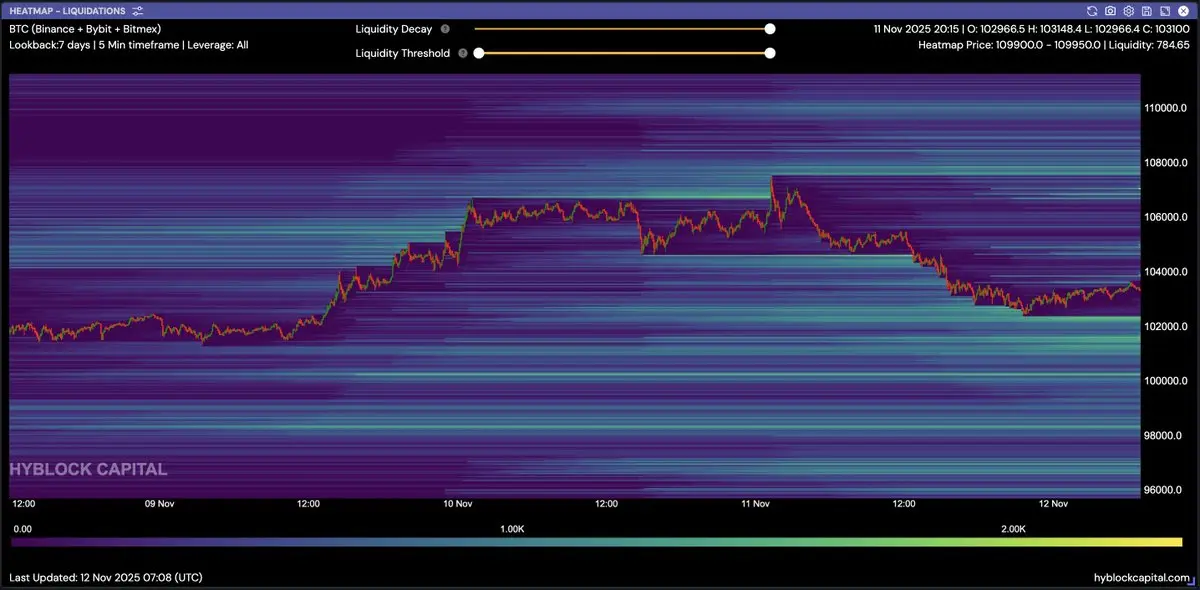This screenshot has width=1200, height=590.
Task: Click the Liquidity Decay slider track middle
Action: tap(622, 29)
